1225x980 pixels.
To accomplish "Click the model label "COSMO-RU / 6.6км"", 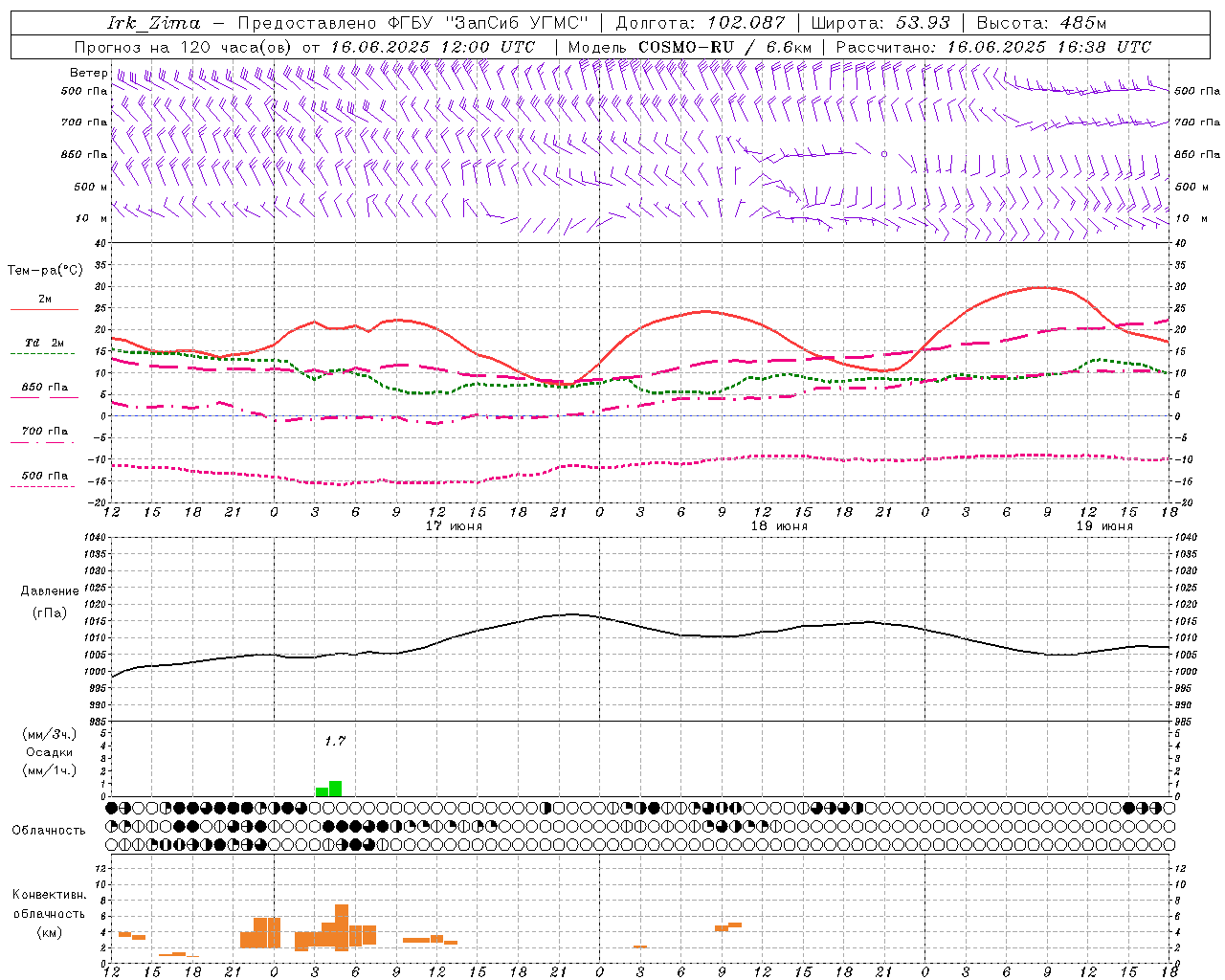I will pyautogui.click(x=724, y=47).
